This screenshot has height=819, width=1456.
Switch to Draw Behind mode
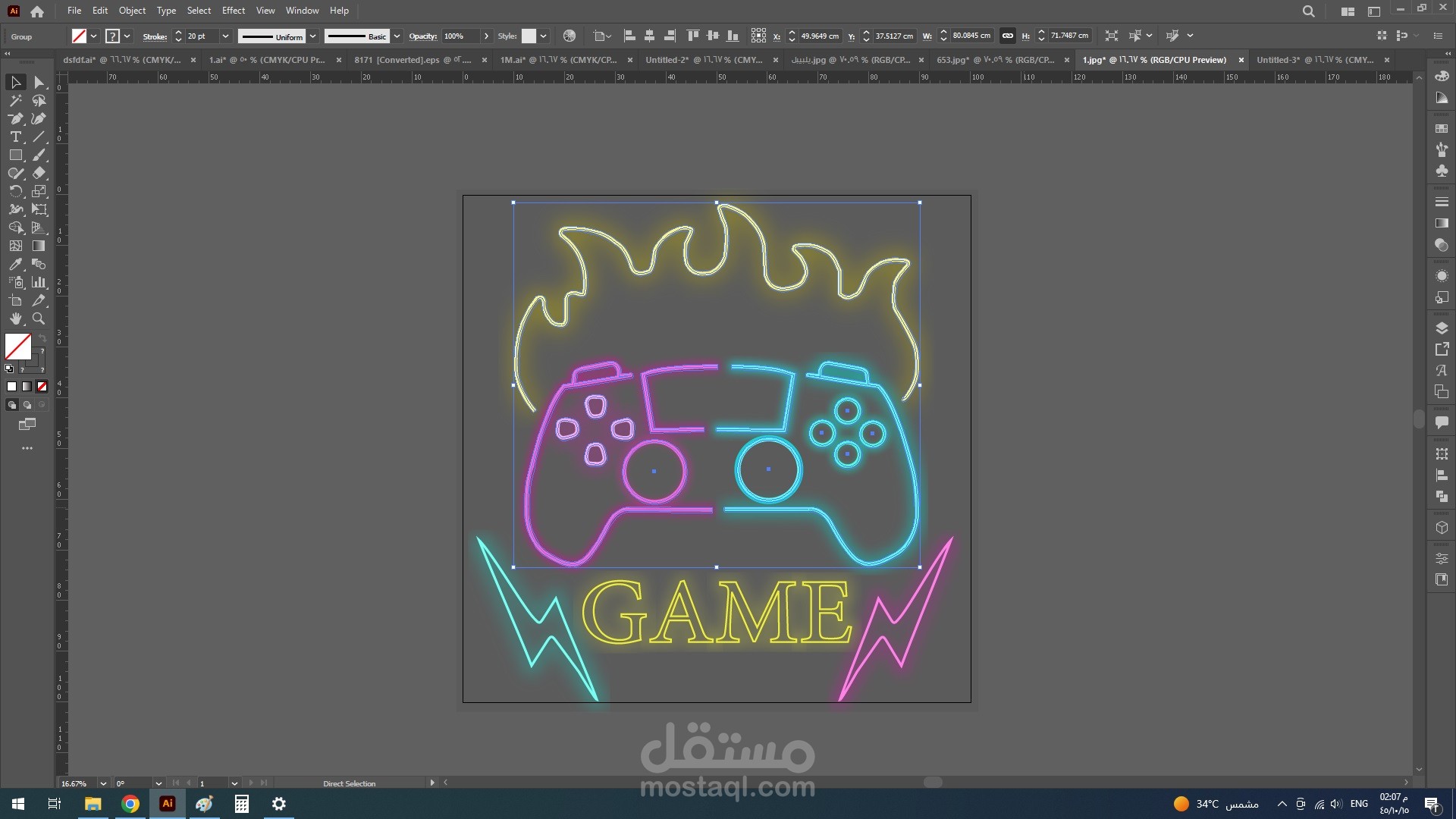tap(27, 405)
